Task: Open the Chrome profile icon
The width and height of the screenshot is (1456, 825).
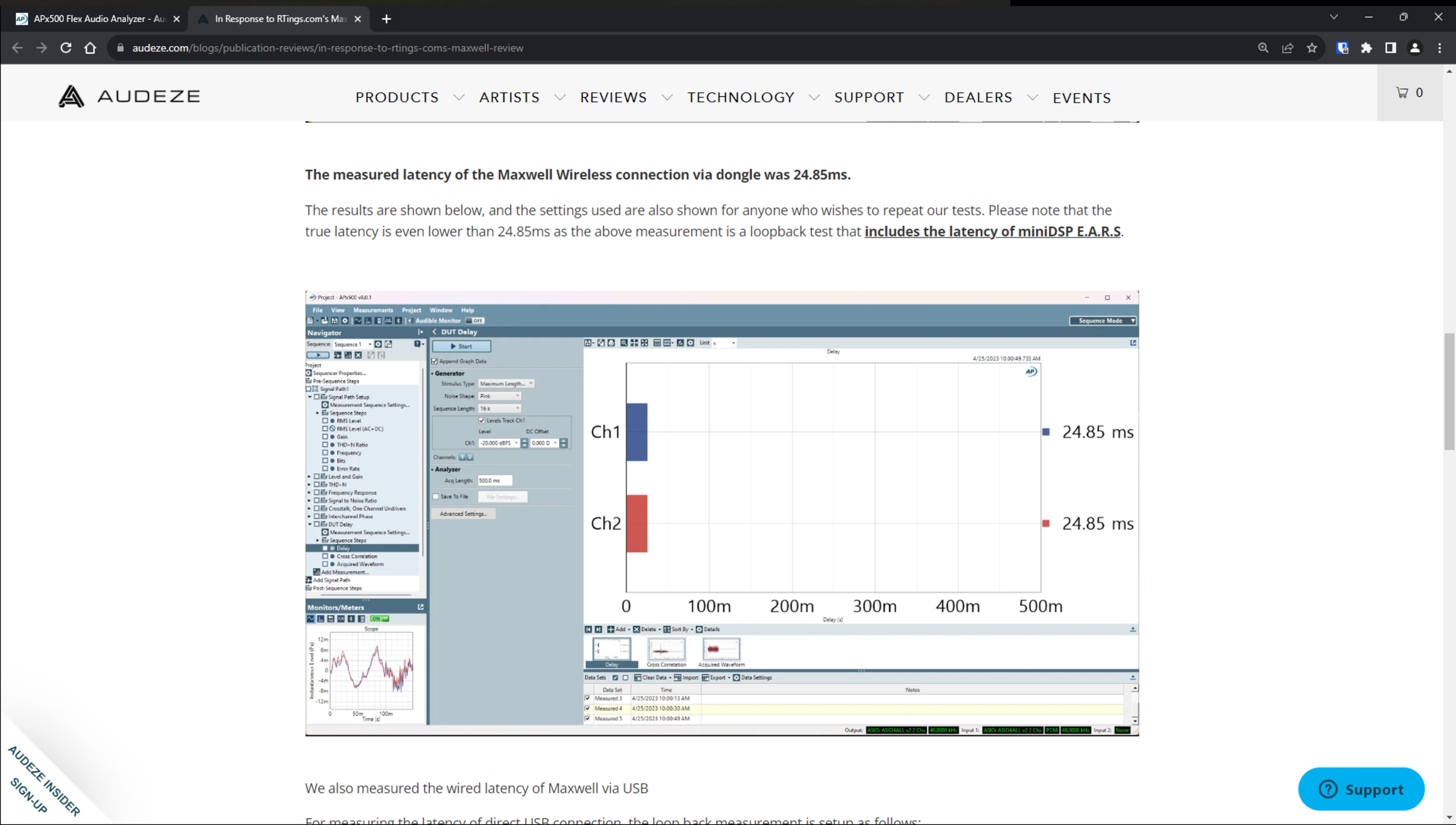Action: point(1415,48)
